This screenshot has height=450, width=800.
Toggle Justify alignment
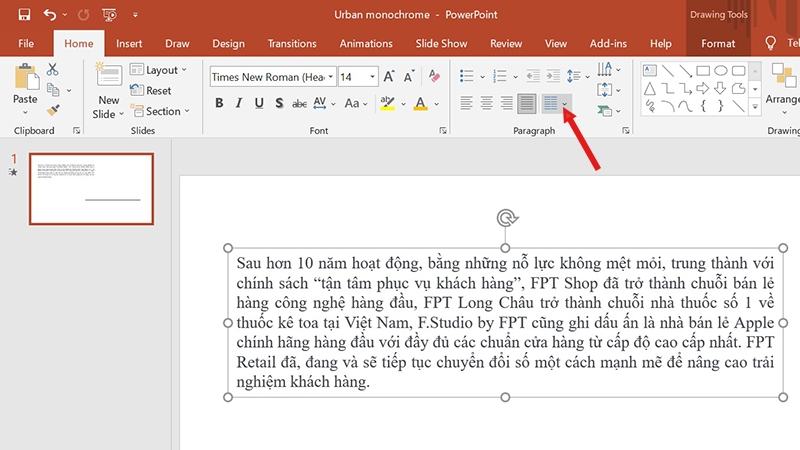(x=527, y=104)
